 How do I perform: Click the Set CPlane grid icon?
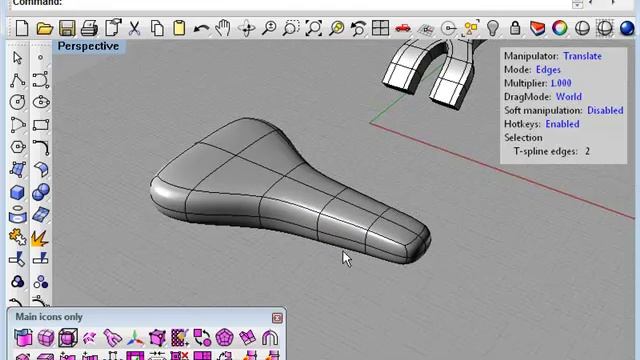(x=426, y=29)
